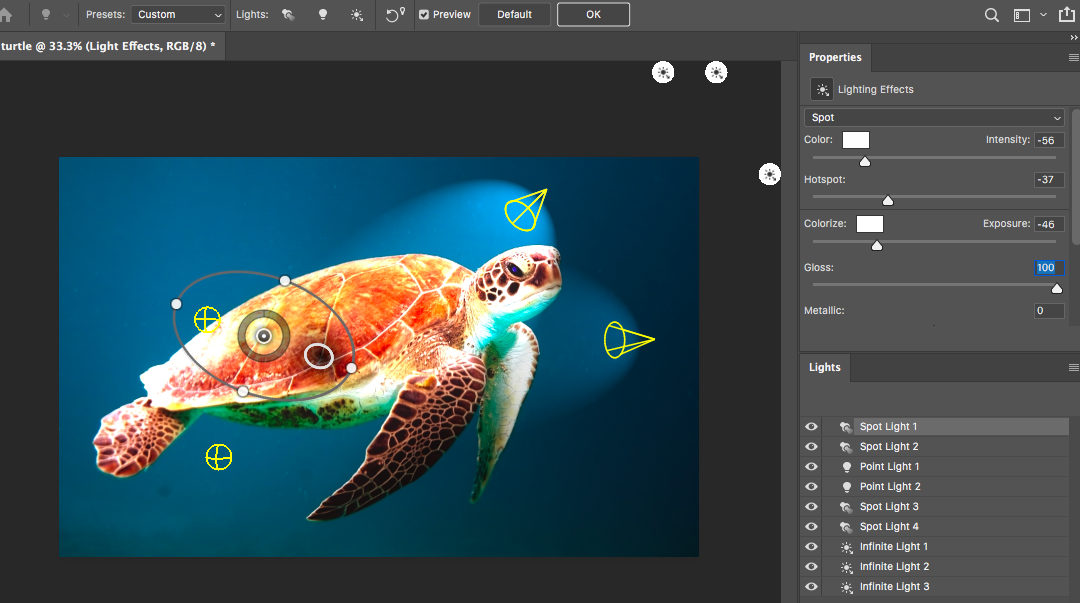Uncheck the Preview checkbox
Viewport: 1080px width, 603px height.
click(424, 14)
